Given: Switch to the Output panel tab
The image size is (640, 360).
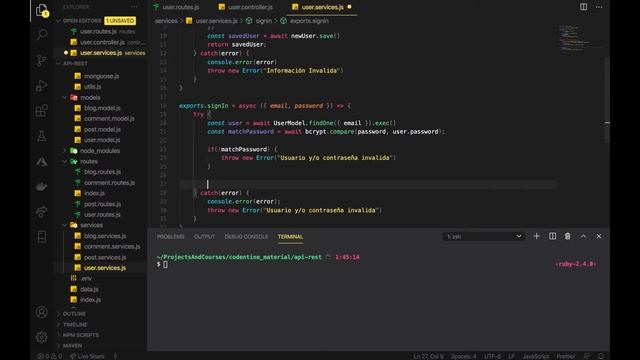Looking at the screenshot, I should click(x=204, y=237).
